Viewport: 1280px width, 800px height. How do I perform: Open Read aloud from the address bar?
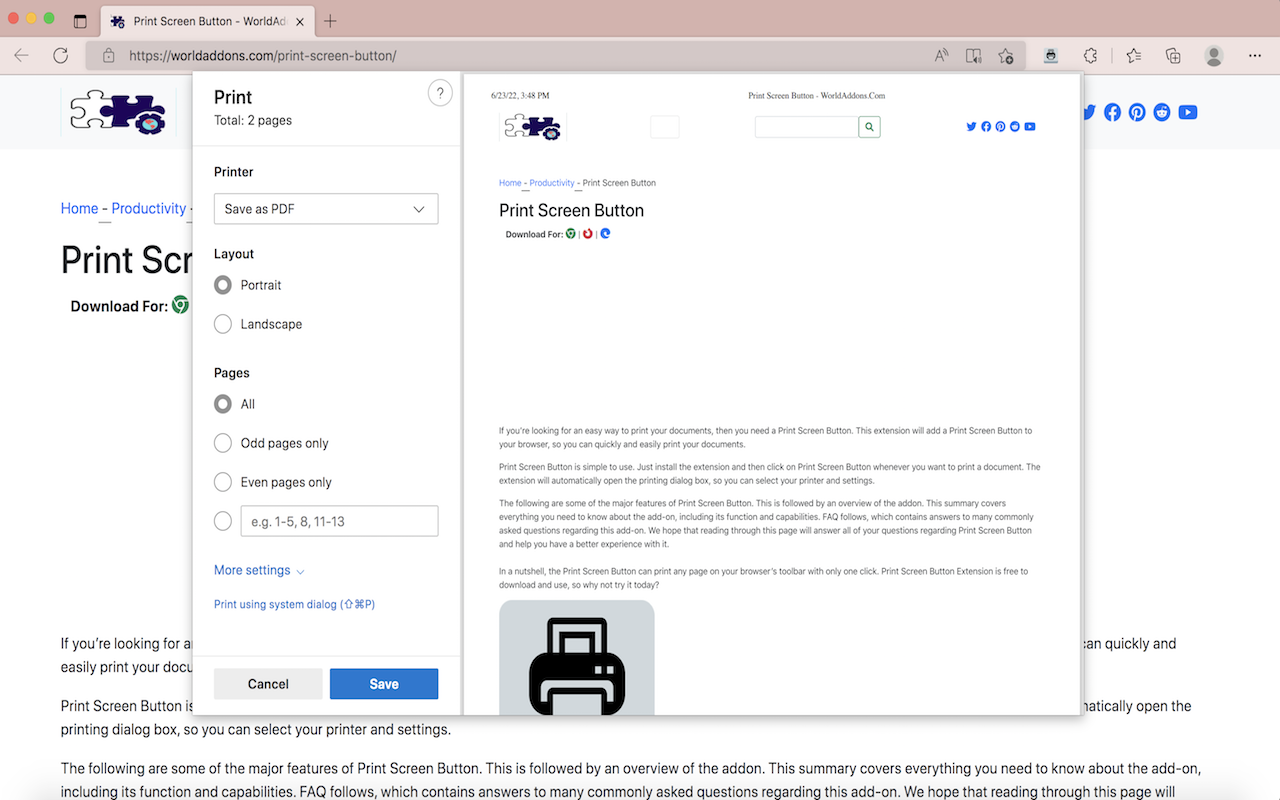(x=941, y=56)
